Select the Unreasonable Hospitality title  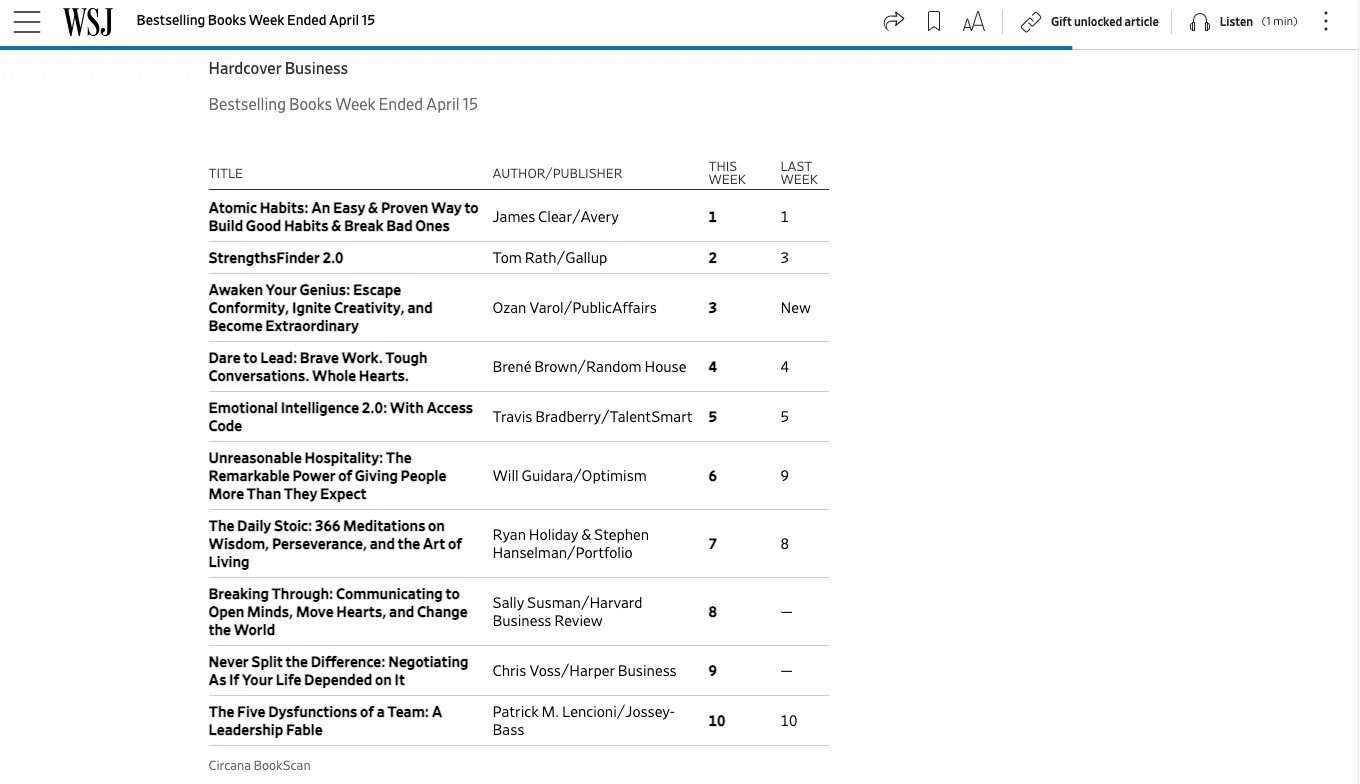click(327, 476)
